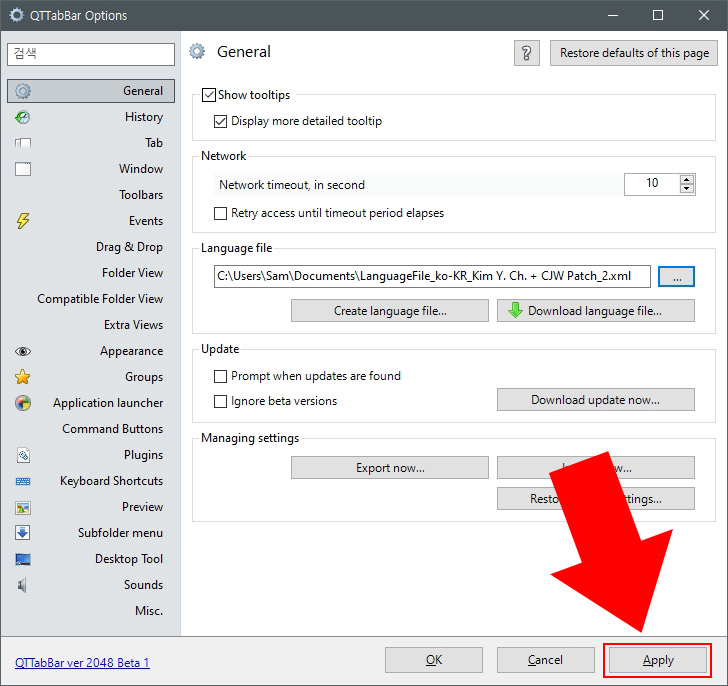728x686 pixels.
Task: Switch to Events settings
Action: coord(91,221)
